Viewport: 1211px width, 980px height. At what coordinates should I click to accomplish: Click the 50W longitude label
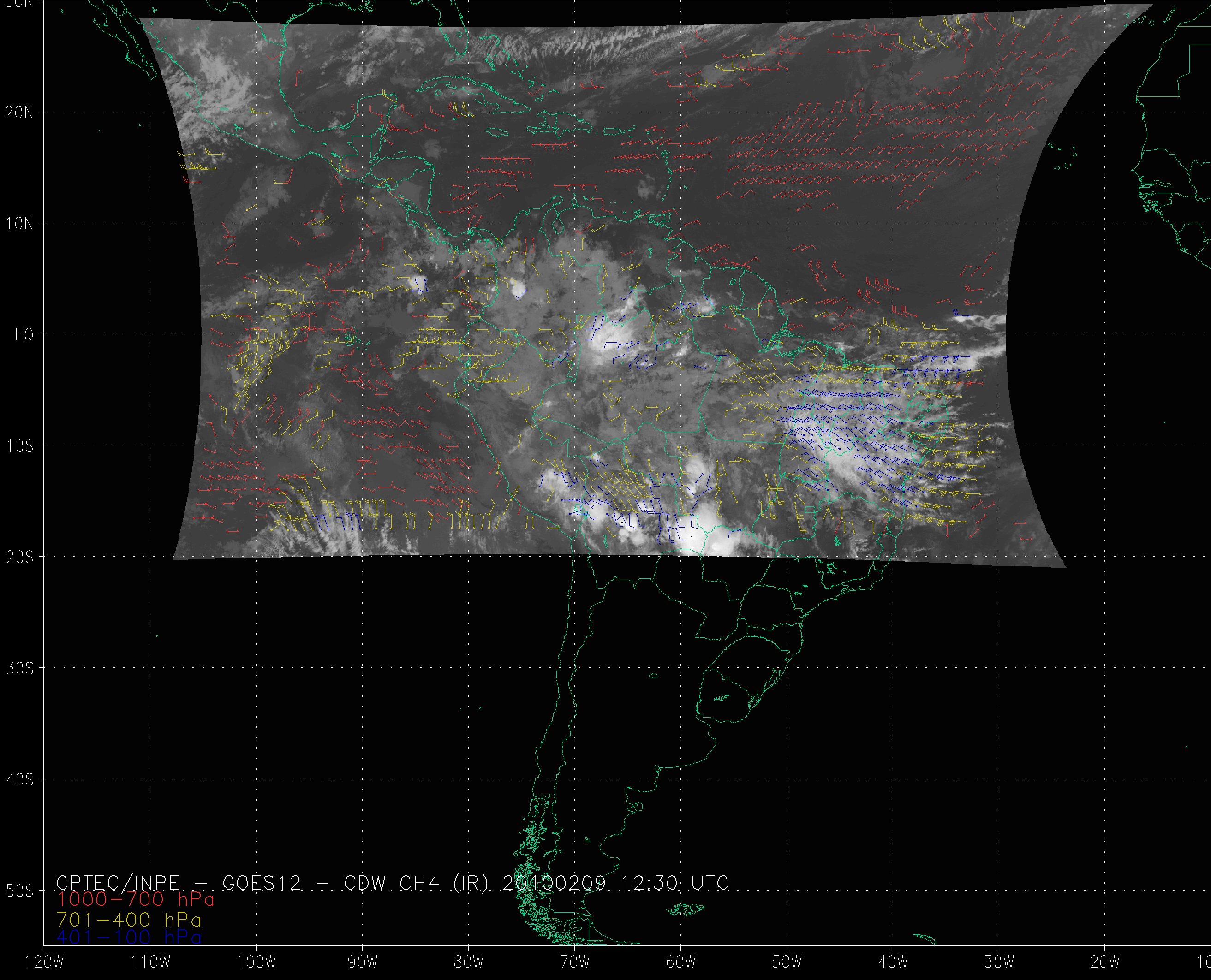[787, 962]
